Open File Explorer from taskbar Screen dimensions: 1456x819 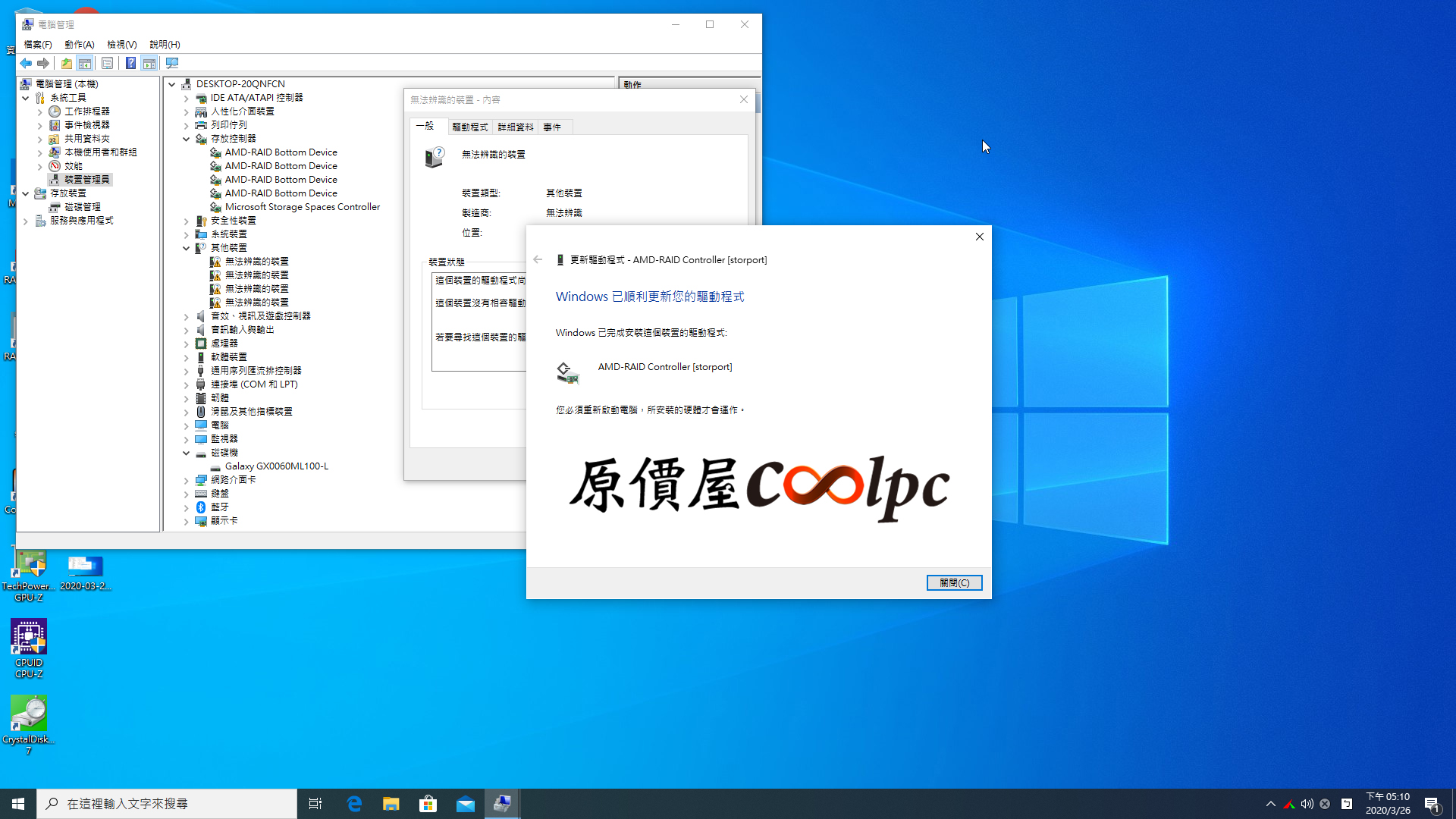point(391,804)
